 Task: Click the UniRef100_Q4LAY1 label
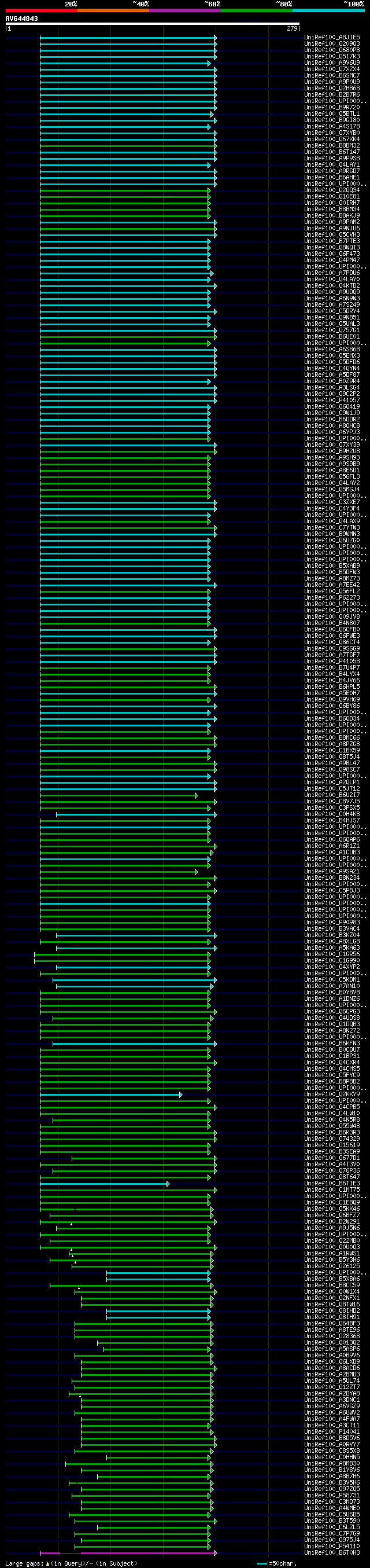[332, 165]
